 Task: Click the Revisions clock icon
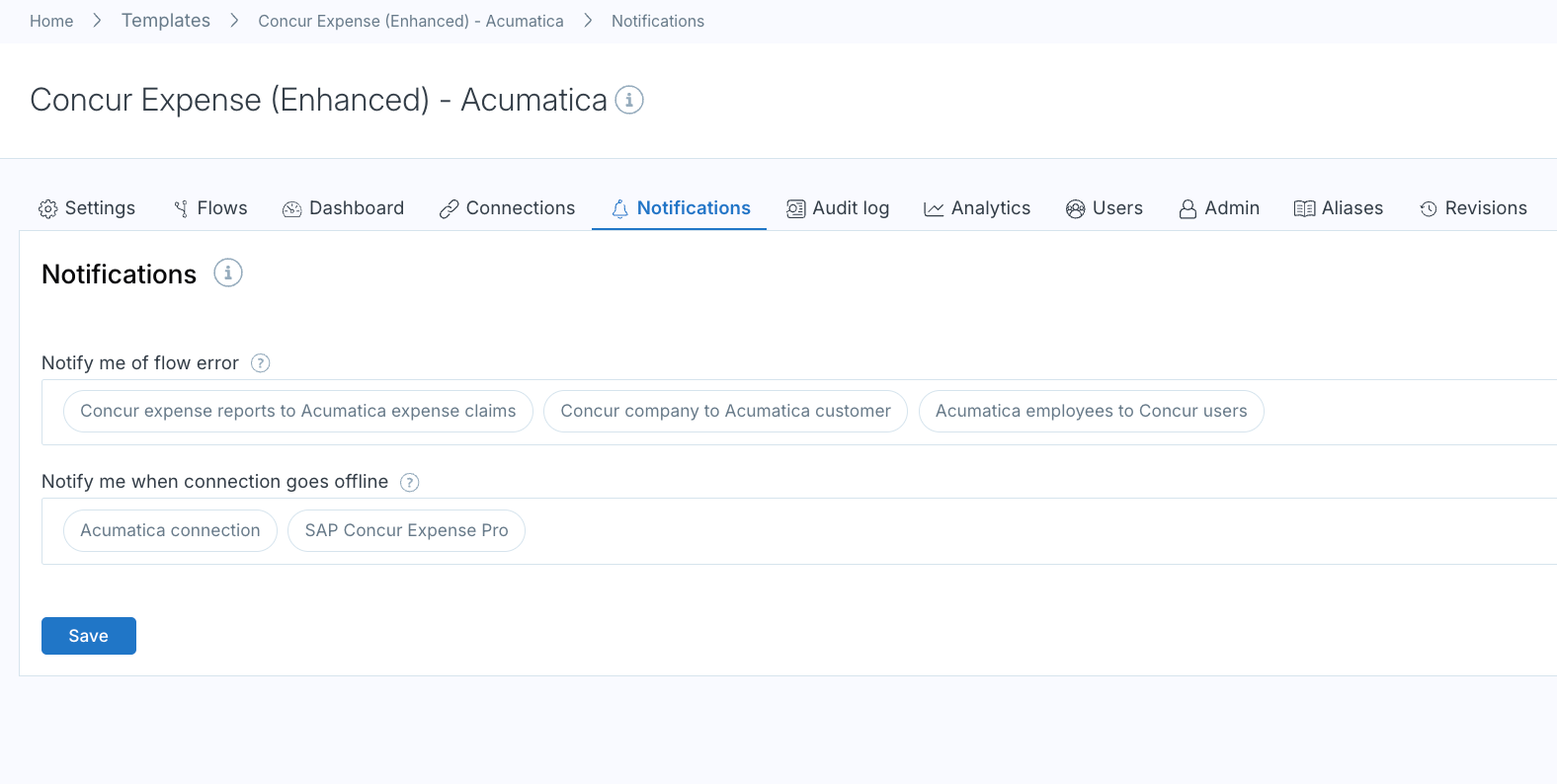(x=1429, y=209)
